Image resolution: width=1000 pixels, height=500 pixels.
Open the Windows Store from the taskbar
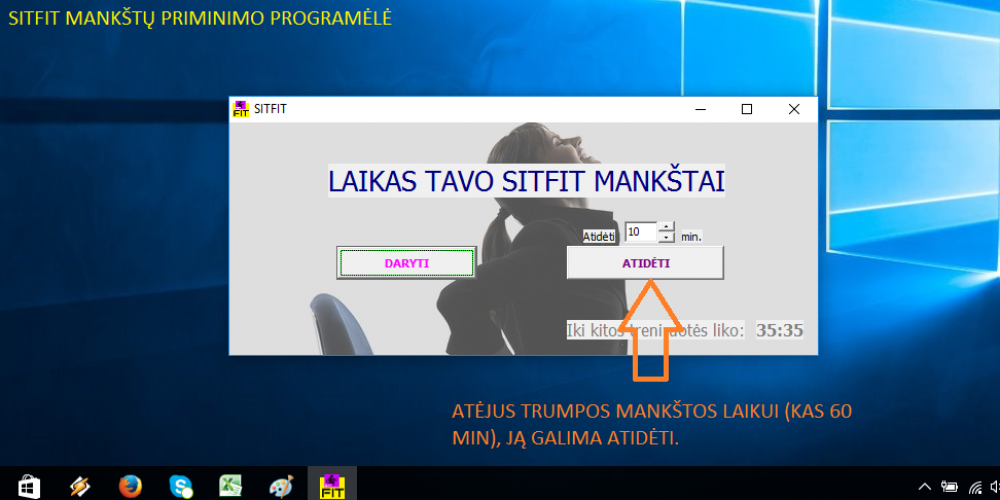[29, 487]
